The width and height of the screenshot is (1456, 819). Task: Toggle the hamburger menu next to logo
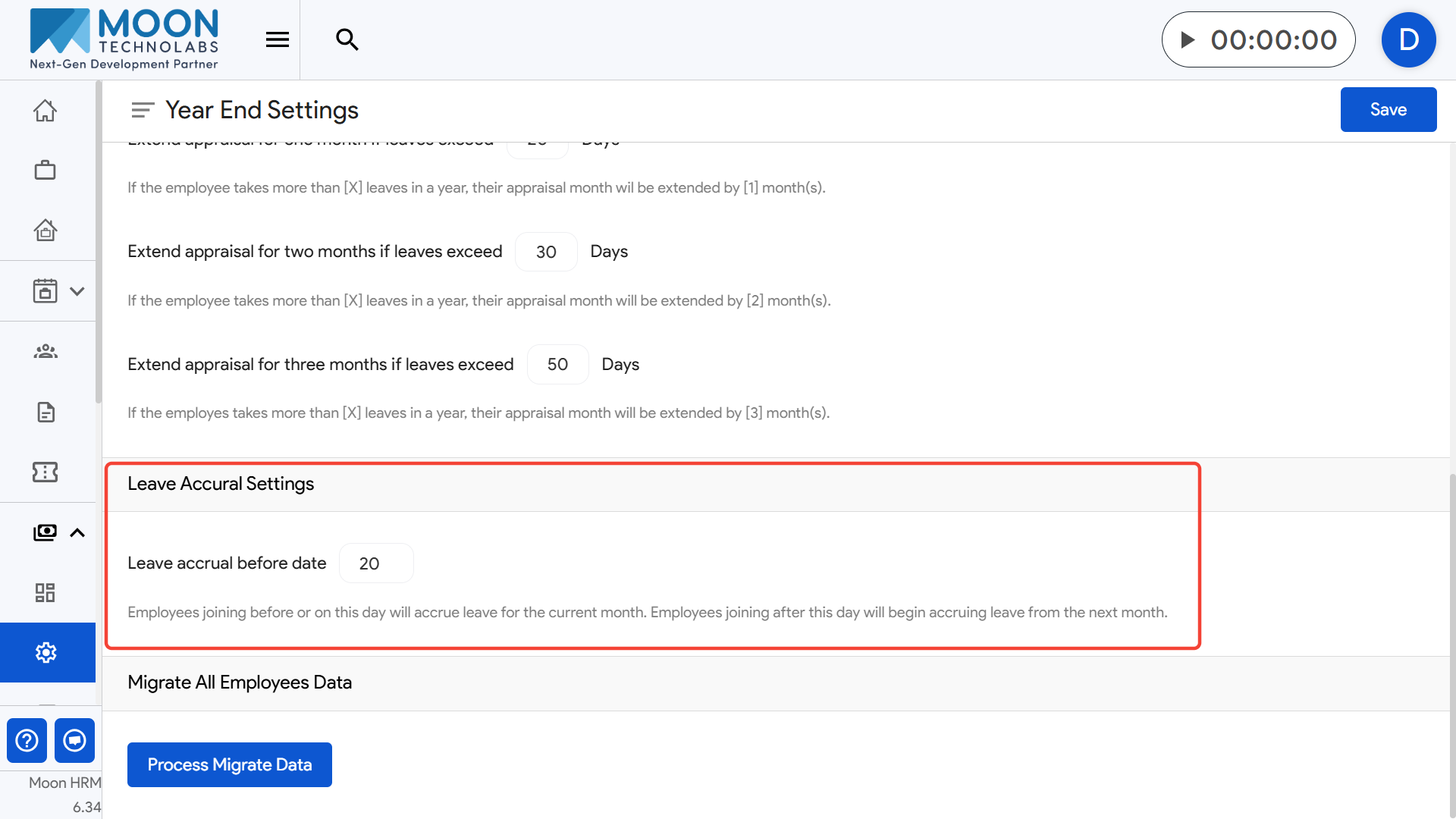click(278, 39)
